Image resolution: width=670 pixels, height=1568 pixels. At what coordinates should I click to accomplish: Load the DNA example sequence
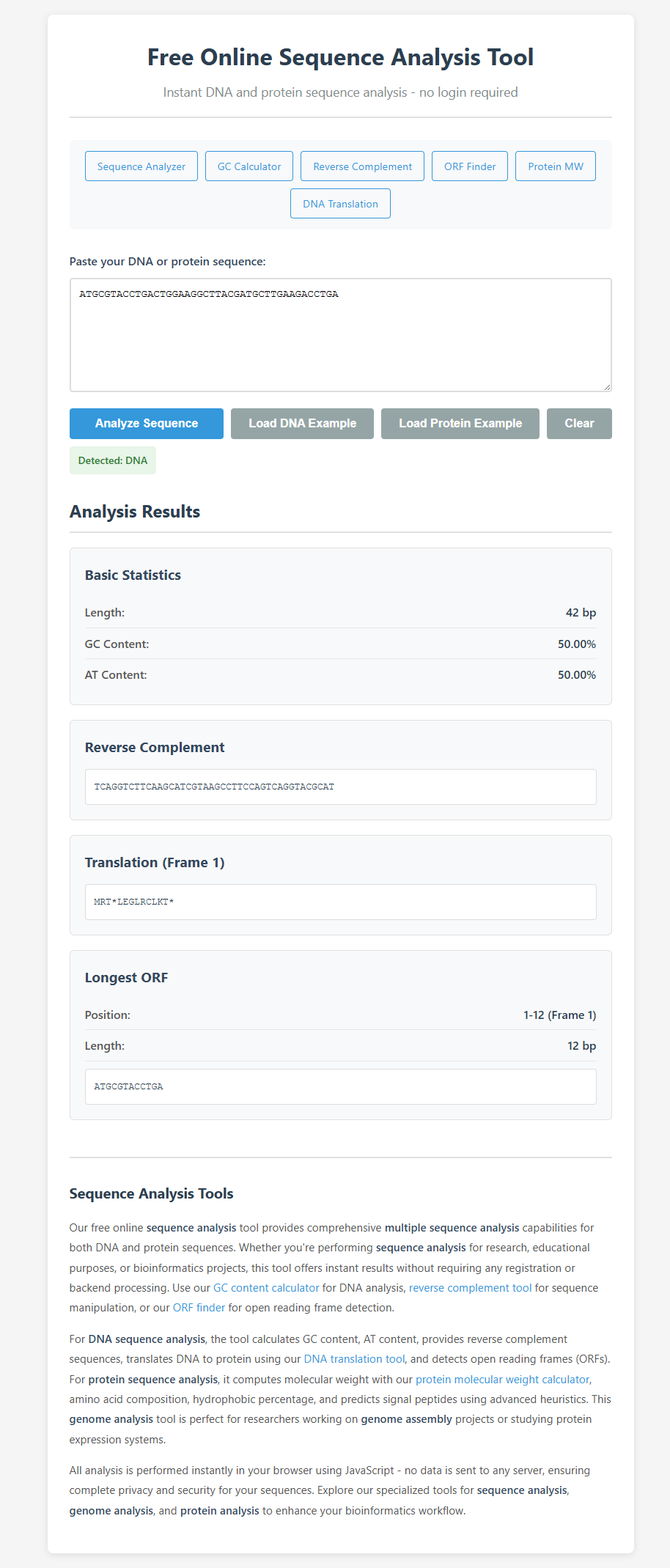[302, 424]
